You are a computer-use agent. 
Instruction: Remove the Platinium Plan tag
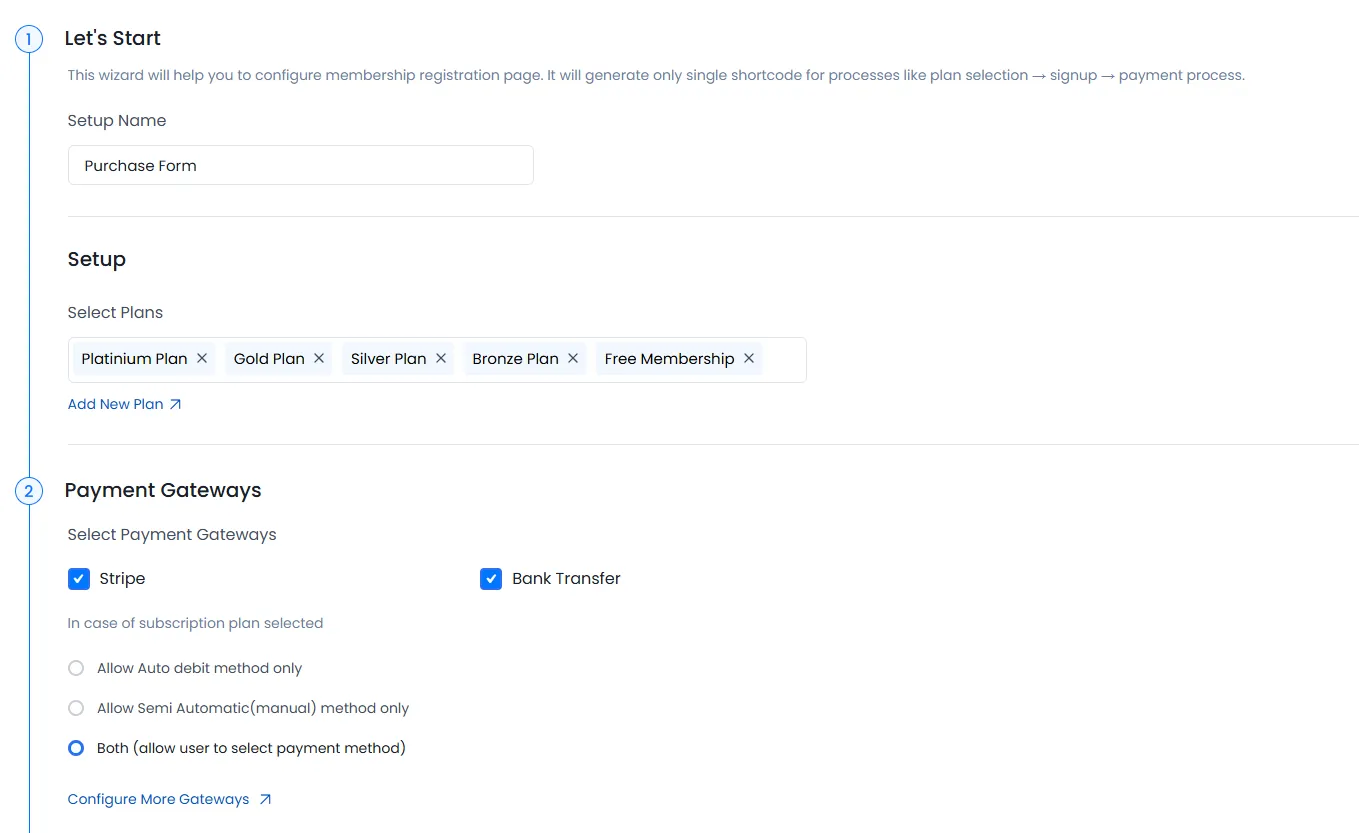[202, 358]
